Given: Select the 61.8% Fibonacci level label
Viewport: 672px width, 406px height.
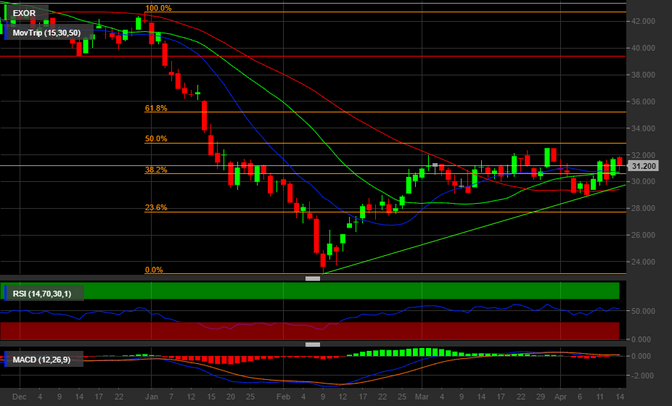Looking at the screenshot, I should click(156, 108).
